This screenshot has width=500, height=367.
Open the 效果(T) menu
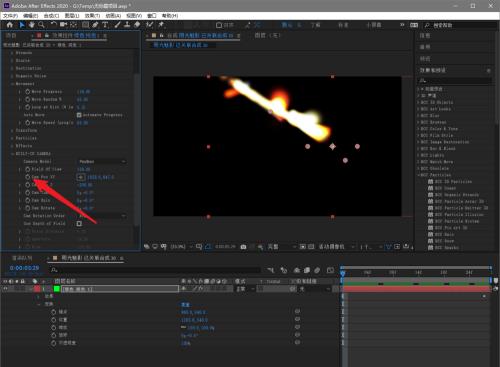(x=92, y=16)
